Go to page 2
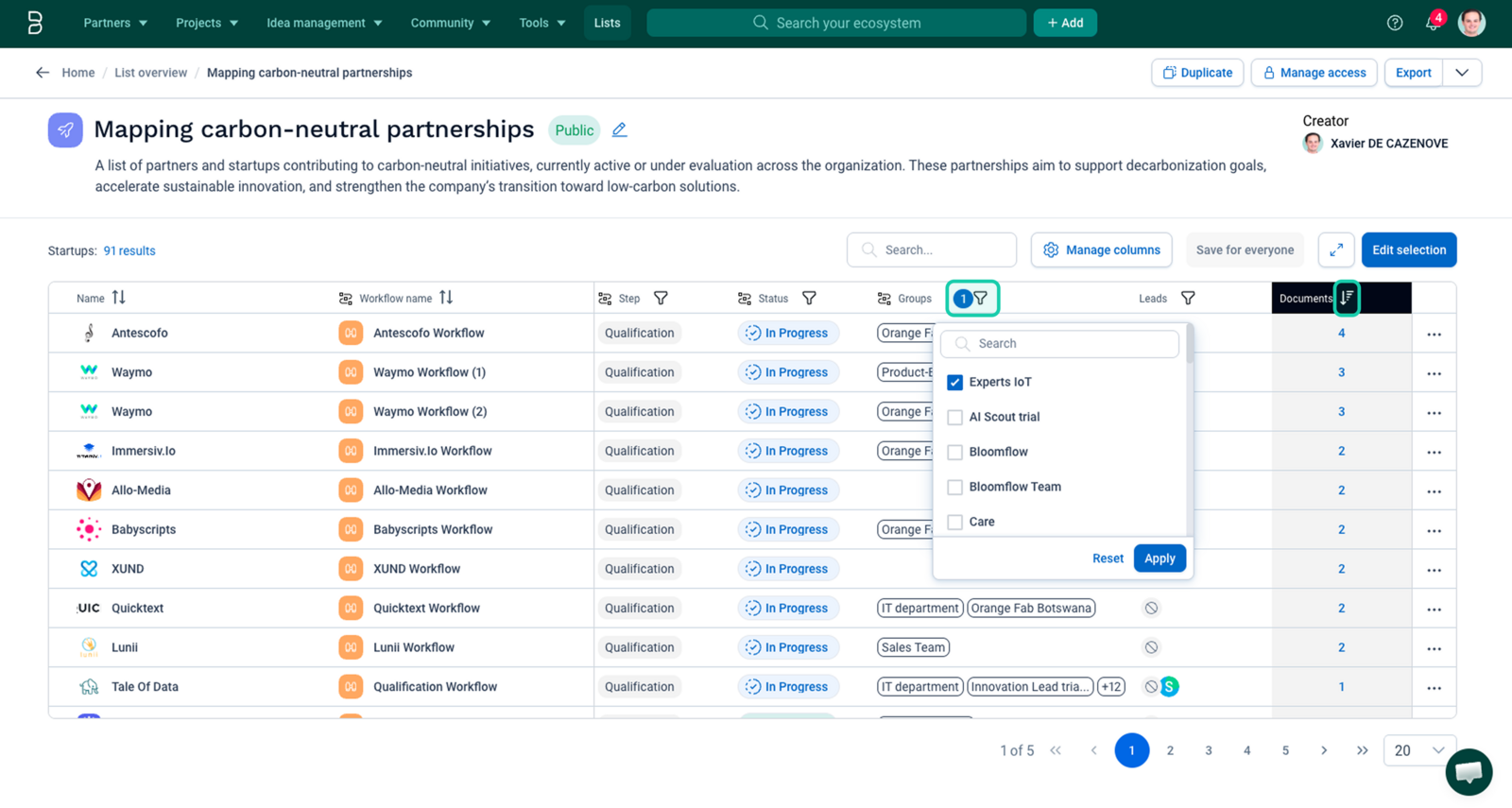The height and width of the screenshot is (808, 1512). pos(1170,750)
